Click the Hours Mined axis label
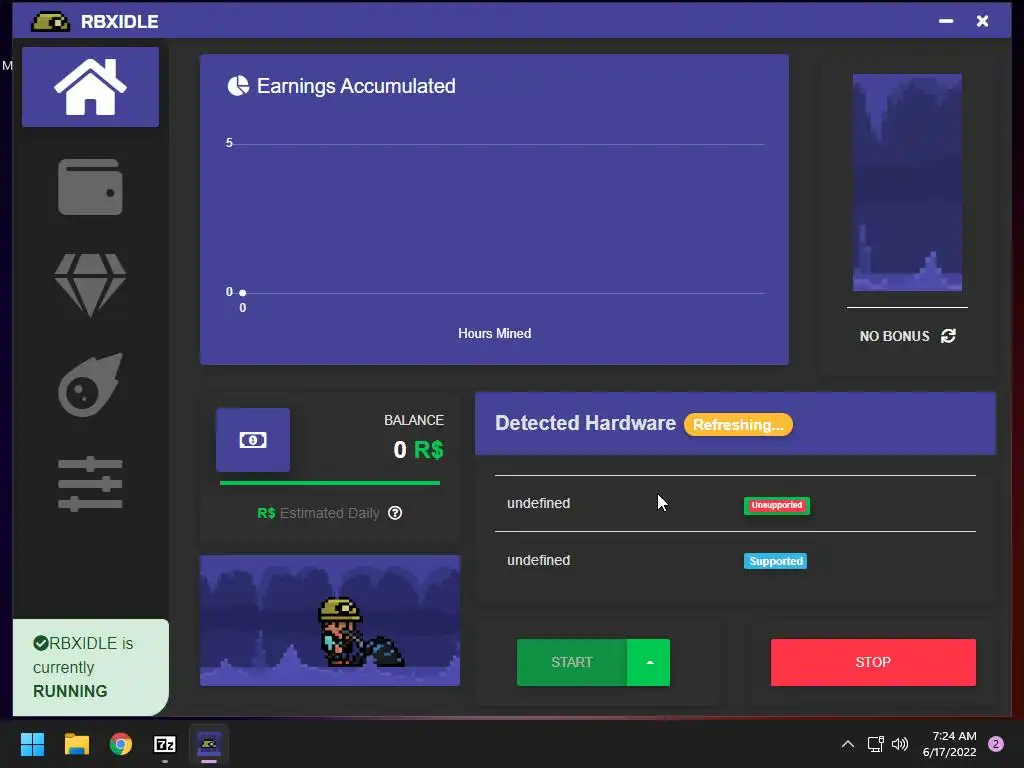 [494, 333]
